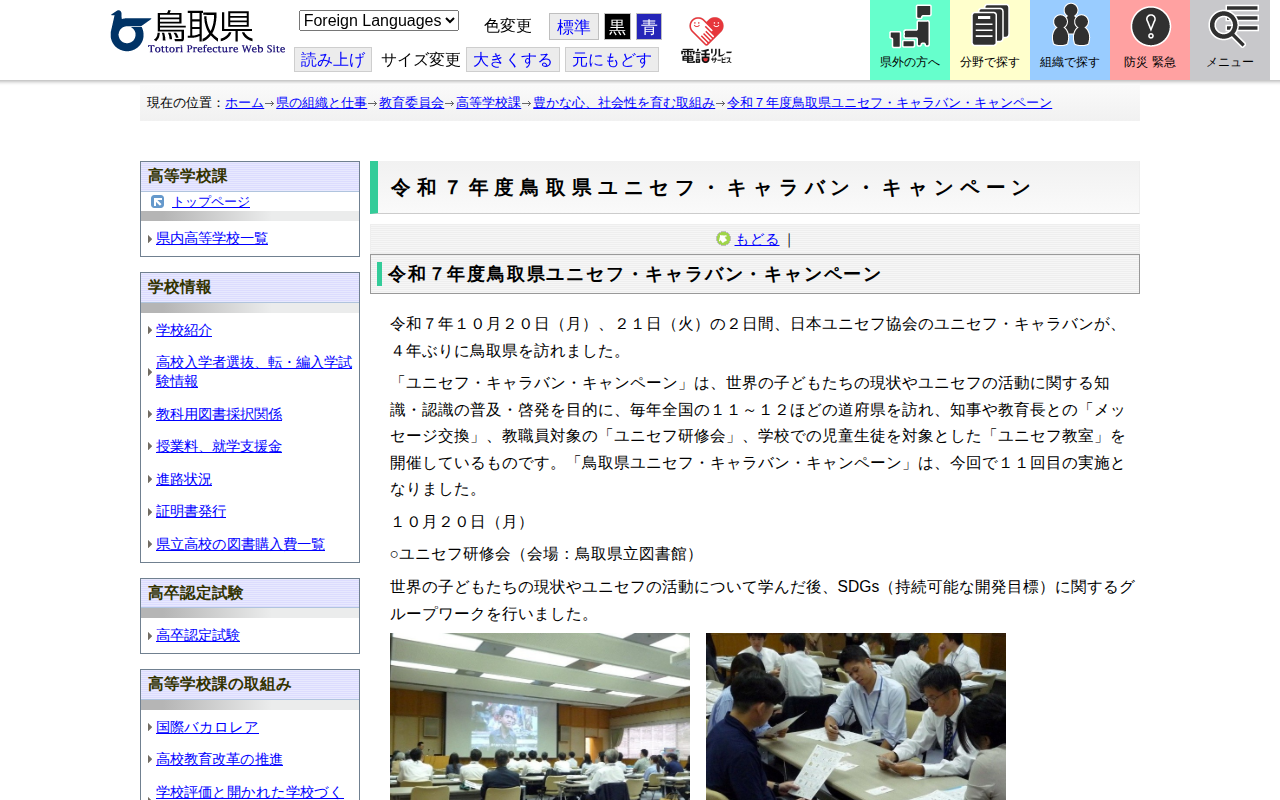The width and height of the screenshot is (1280, 800).
Task: Open 豊かな心、社会性を育む取組み breadcrumb link
Action: click(624, 103)
